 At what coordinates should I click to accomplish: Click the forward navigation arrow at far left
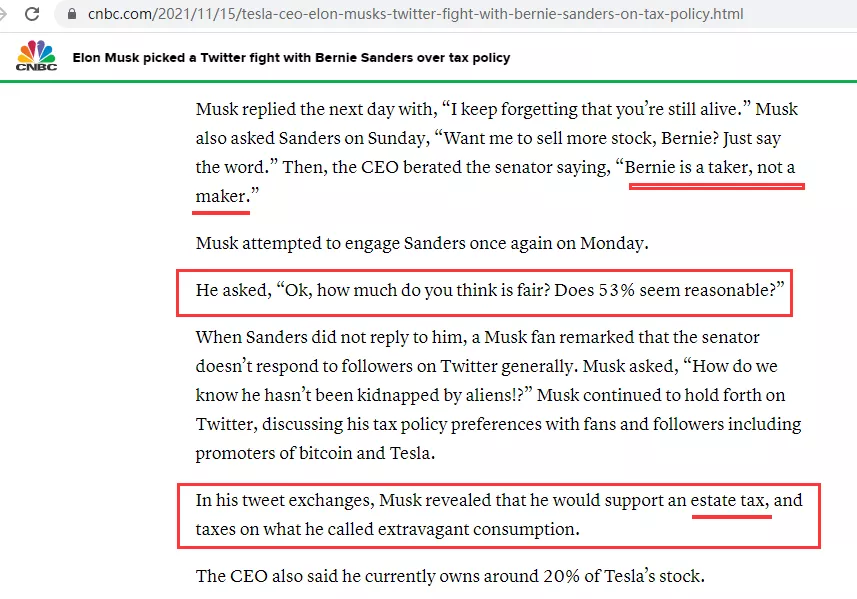point(4,15)
